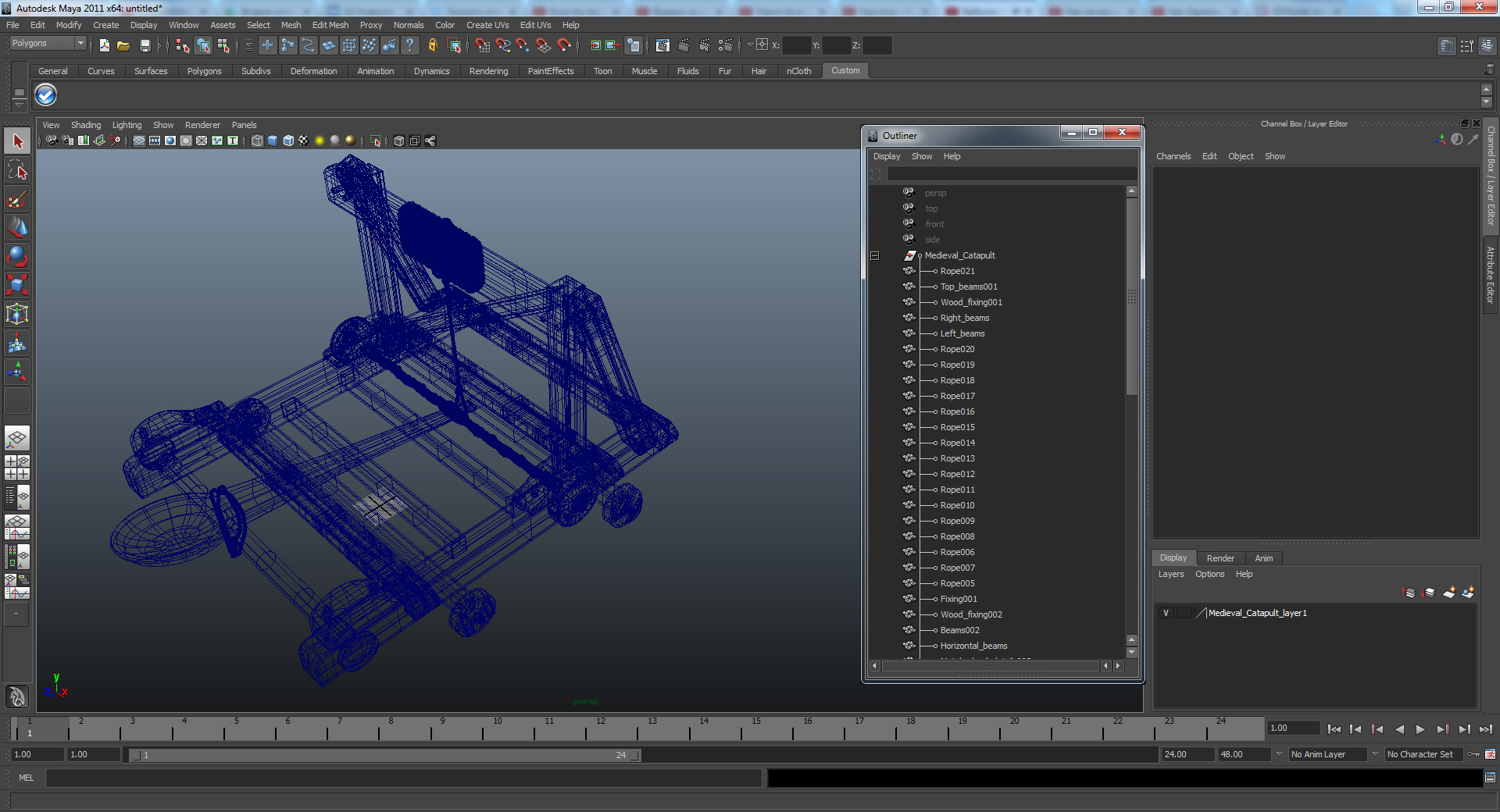Select the arrow Select tool in the toolbox
The height and width of the screenshot is (812, 1500).
coord(17,141)
